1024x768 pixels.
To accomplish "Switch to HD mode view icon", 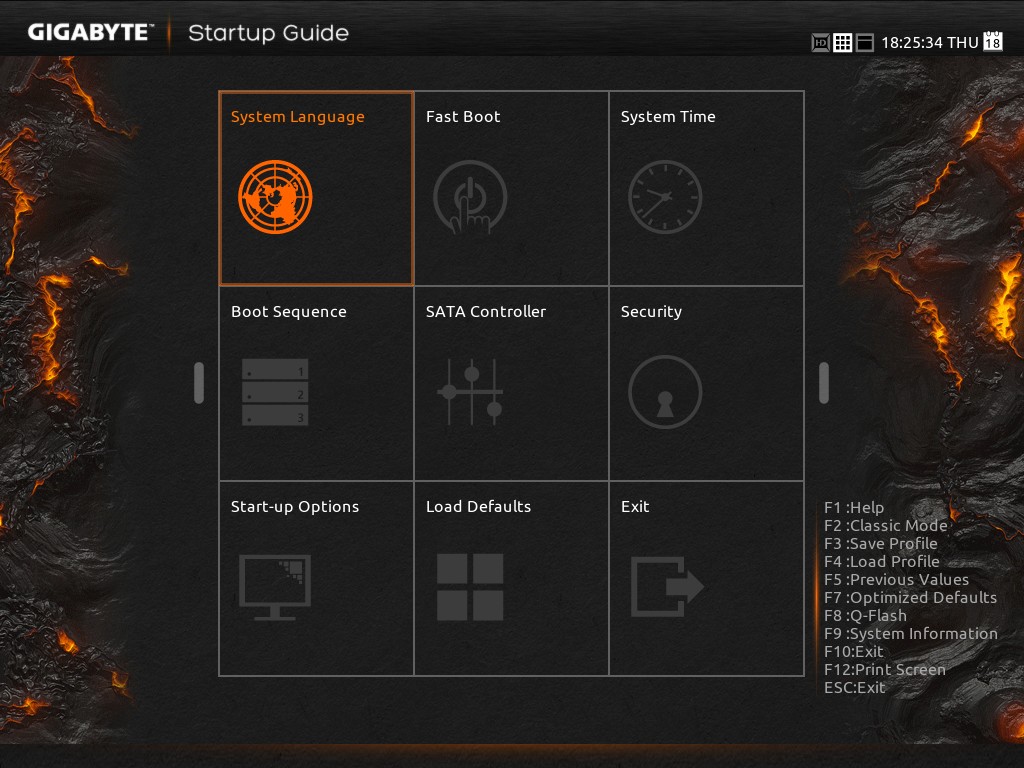I will (821, 43).
